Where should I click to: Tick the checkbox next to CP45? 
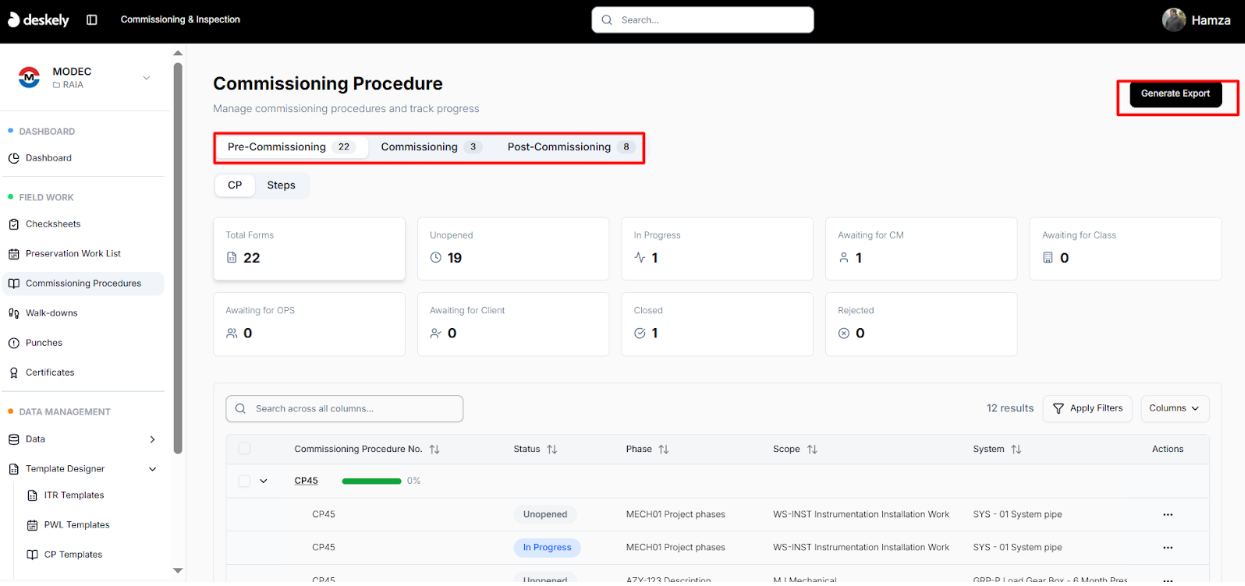click(x=244, y=480)
